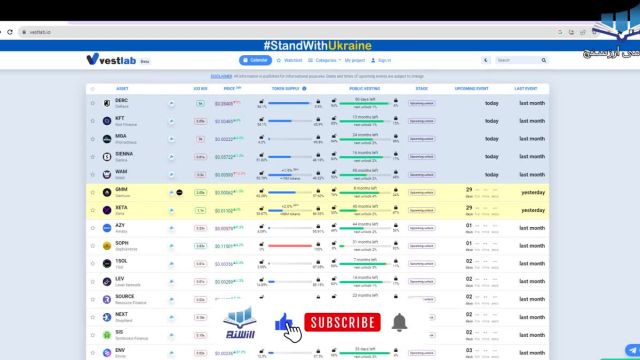
Task: Click the KFT asset logo
Action: pyautogui.click(x=107, y=121)
